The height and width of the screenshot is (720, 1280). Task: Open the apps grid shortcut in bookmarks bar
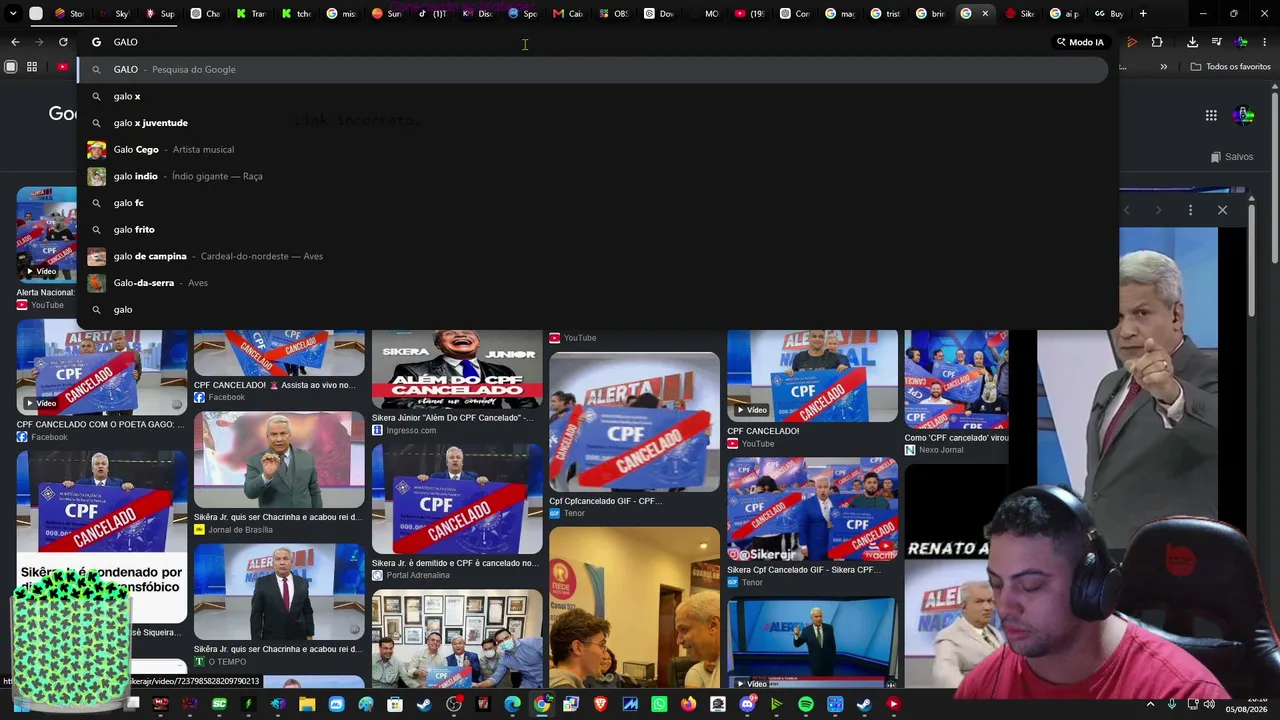[32, 67]
